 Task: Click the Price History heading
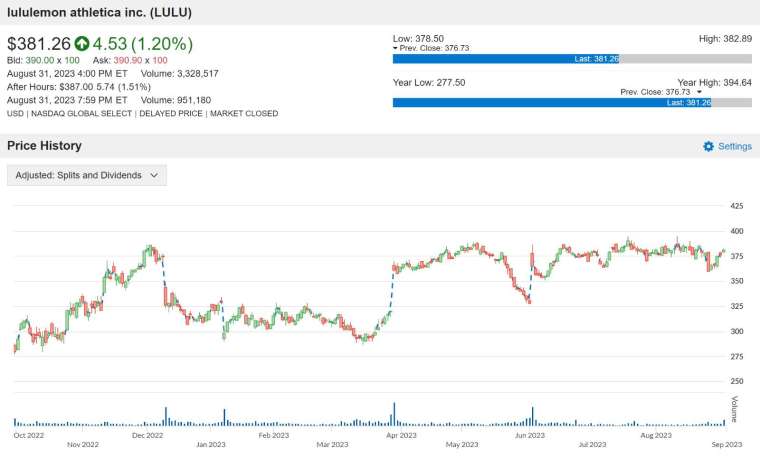(x=44, y=146)
